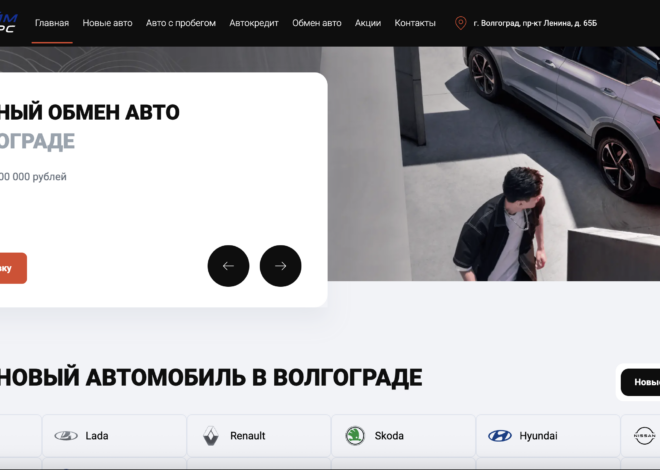The image size is (660, 470).
Task: Go to Новые авто section
Action: click(x=107, y=23)
